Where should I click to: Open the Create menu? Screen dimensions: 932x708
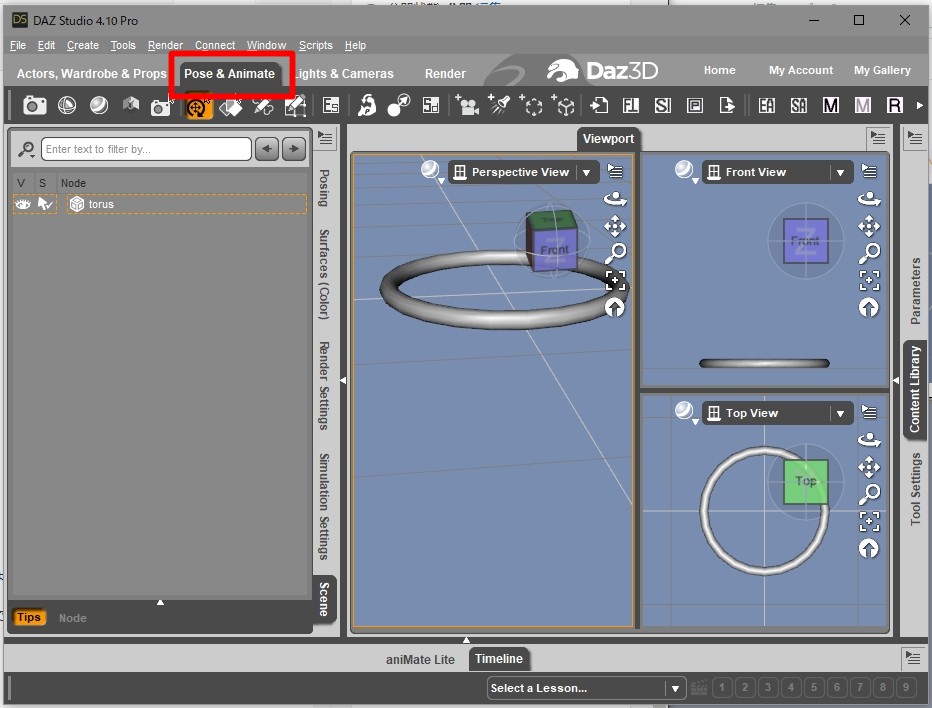coord(83,45)
